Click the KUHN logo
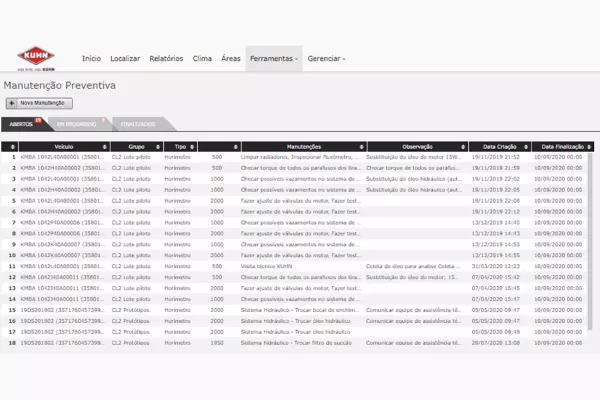Viewport: 600px width, 400px height. 37,59
